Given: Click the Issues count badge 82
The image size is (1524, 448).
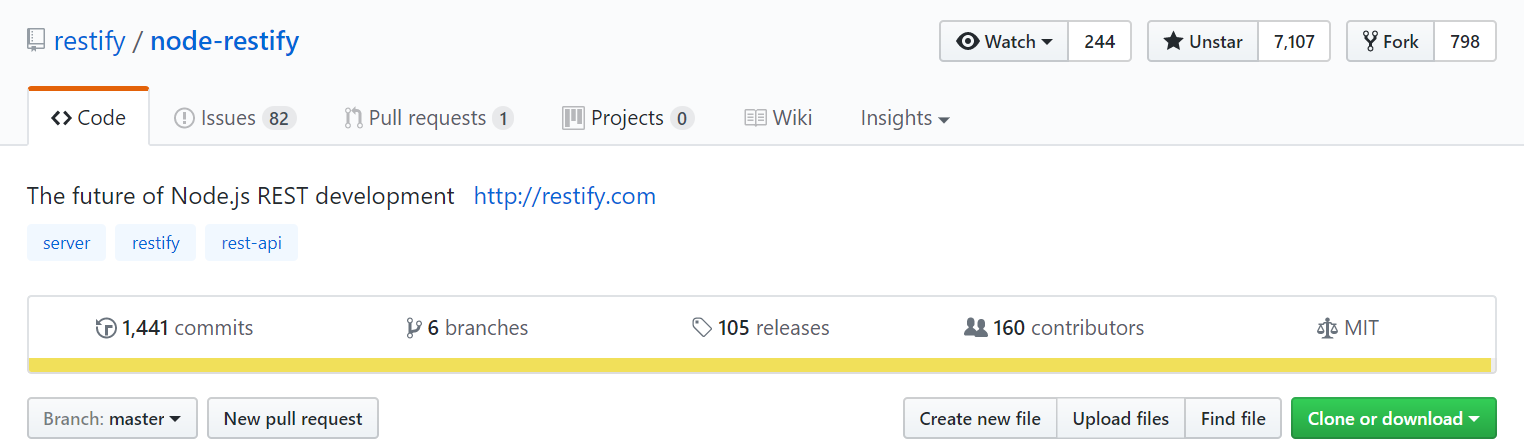Looking at the screenshot, I should click(279, 119).
